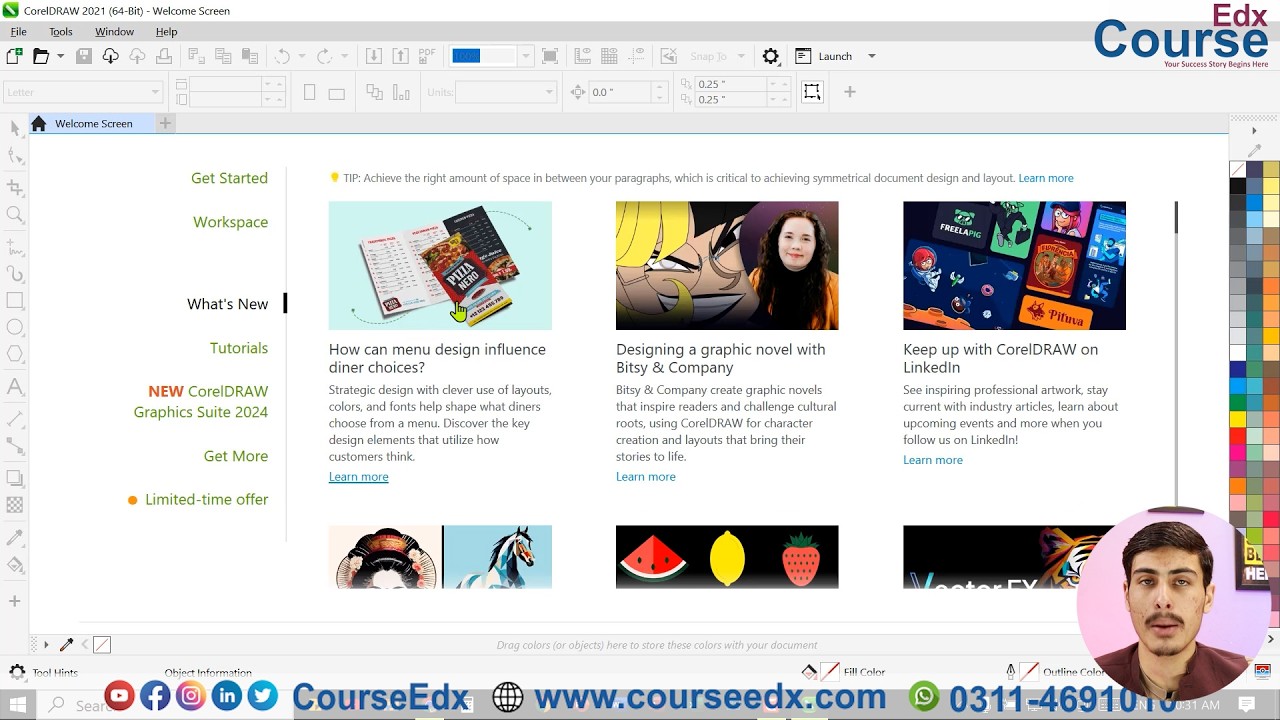This screenshot has height=720, width=1280.
Task: Click the home icon on Welcome tab
Action: tap(38, 123)
